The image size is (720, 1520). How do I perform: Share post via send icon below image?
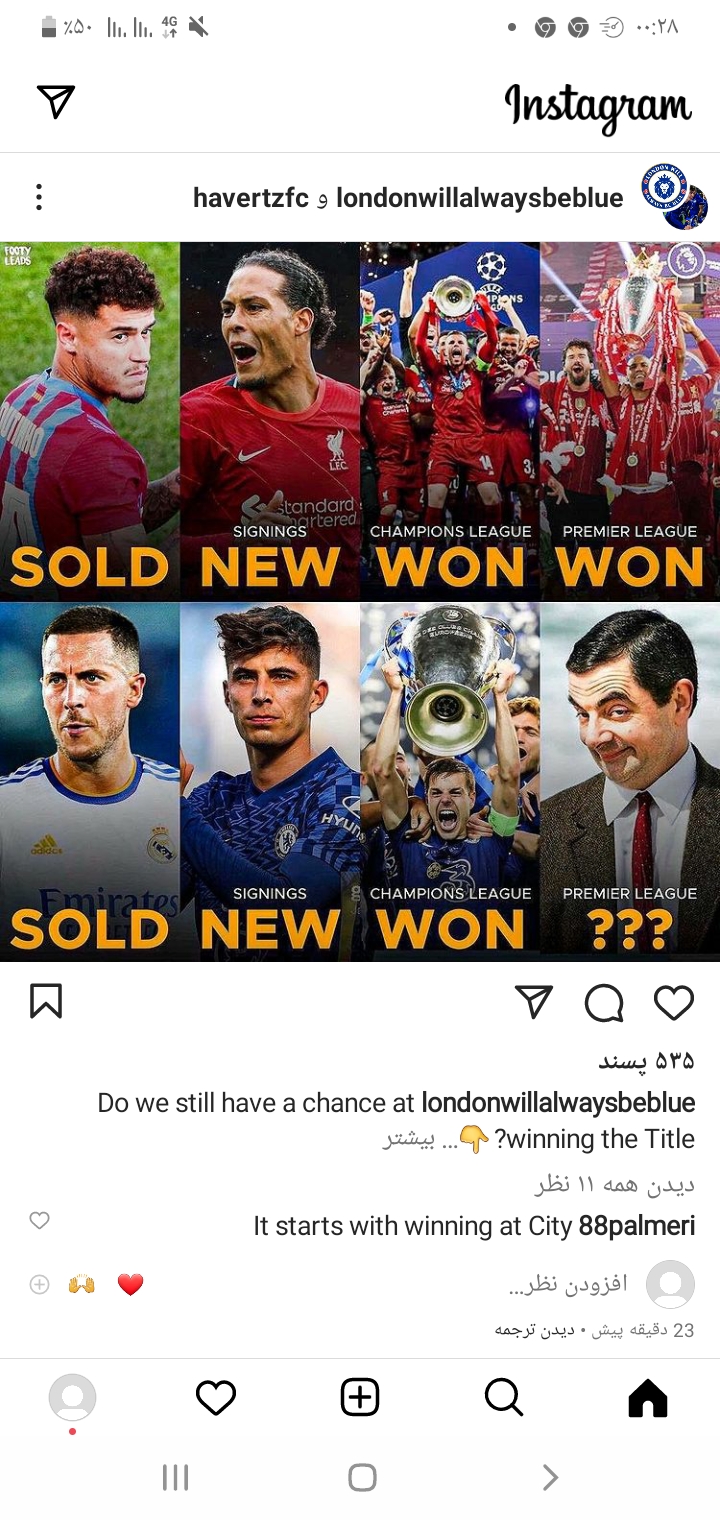534,1001
